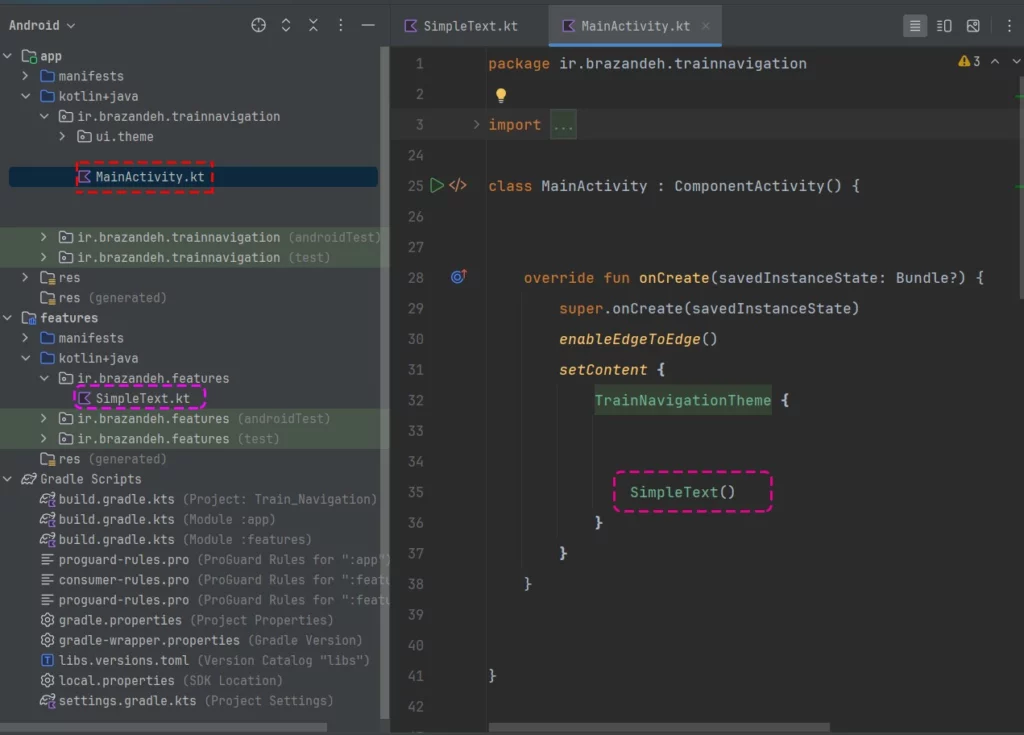1024x735 pixels.
Task: Collapse the Gradle Scripts tree node
Action: coord(8,479)
